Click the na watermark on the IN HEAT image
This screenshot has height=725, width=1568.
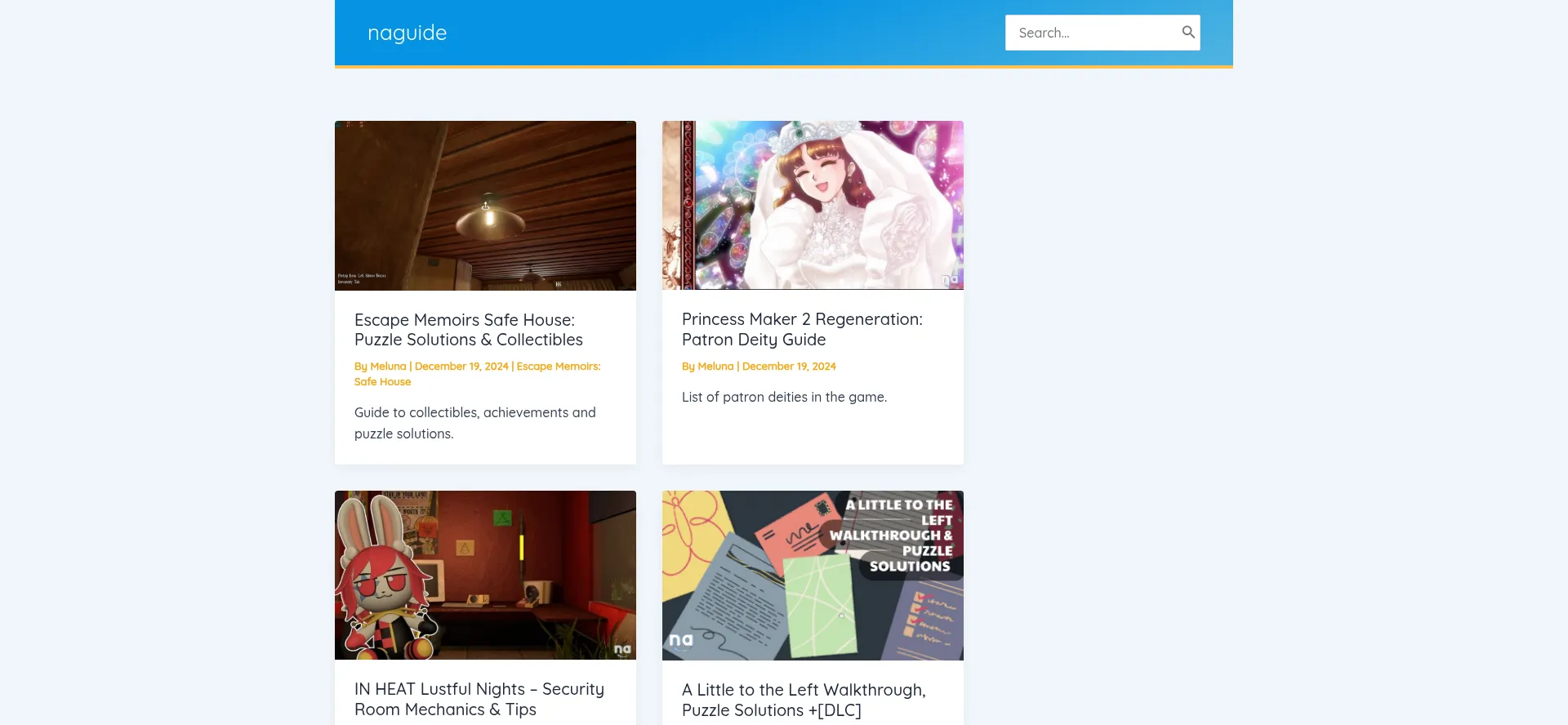point(622,649)
